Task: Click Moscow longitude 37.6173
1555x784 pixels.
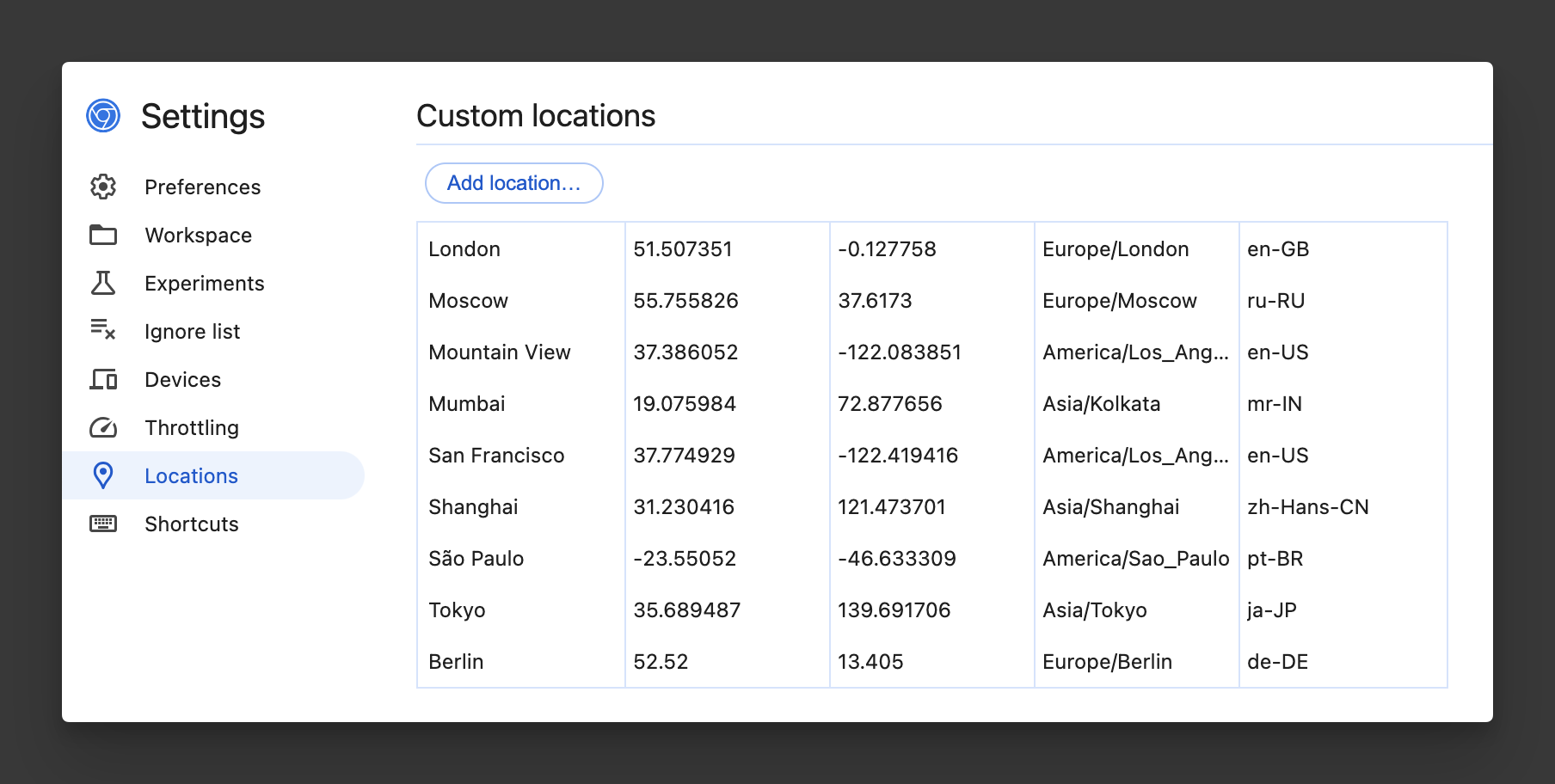Action: click(875, 301)
